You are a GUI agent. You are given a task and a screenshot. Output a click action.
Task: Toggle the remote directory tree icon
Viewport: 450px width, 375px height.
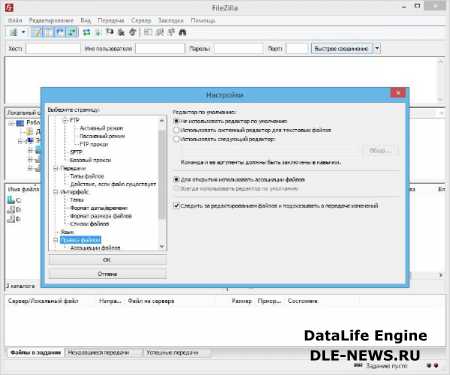tap(60, 32)
